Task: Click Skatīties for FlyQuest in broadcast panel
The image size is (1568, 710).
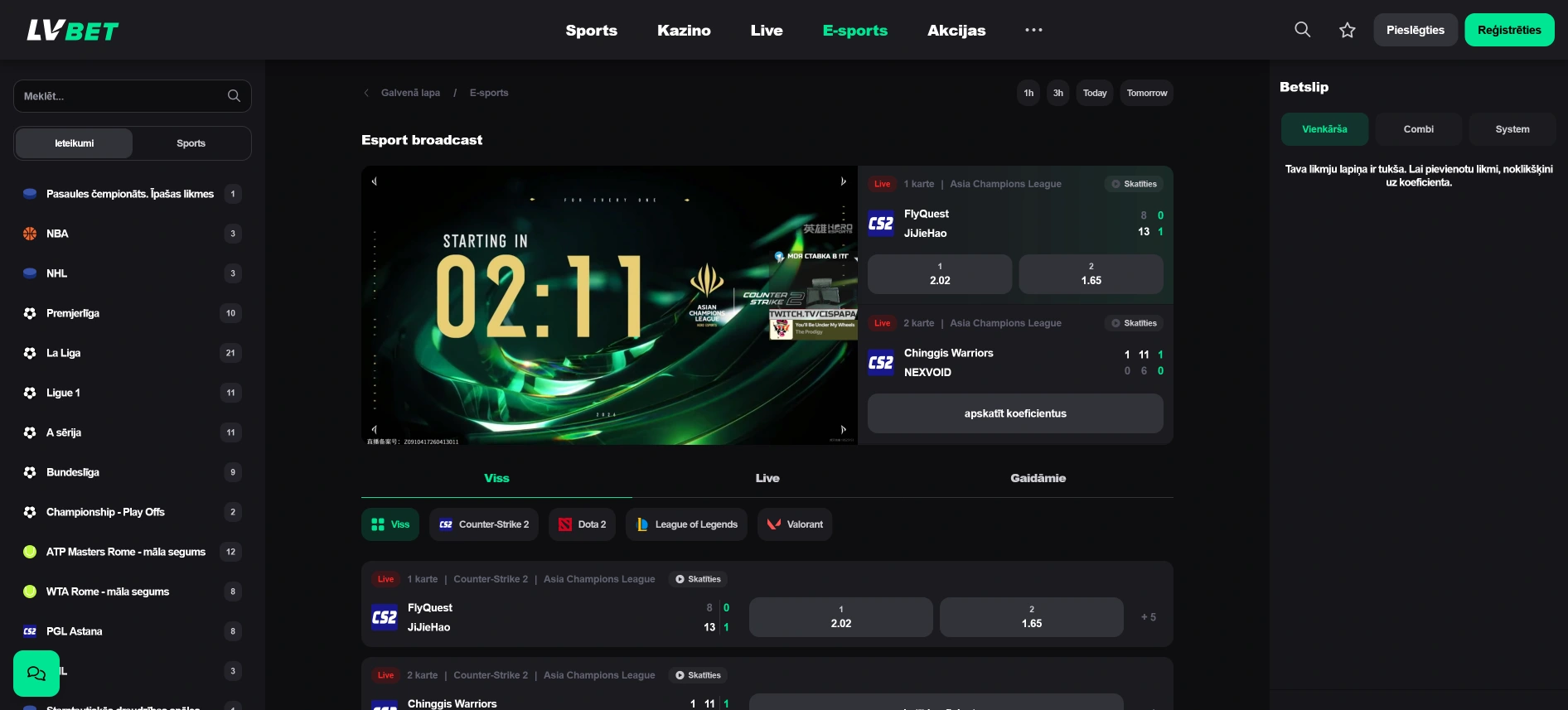Action: pyautogui.click(x=1134, y=184)
